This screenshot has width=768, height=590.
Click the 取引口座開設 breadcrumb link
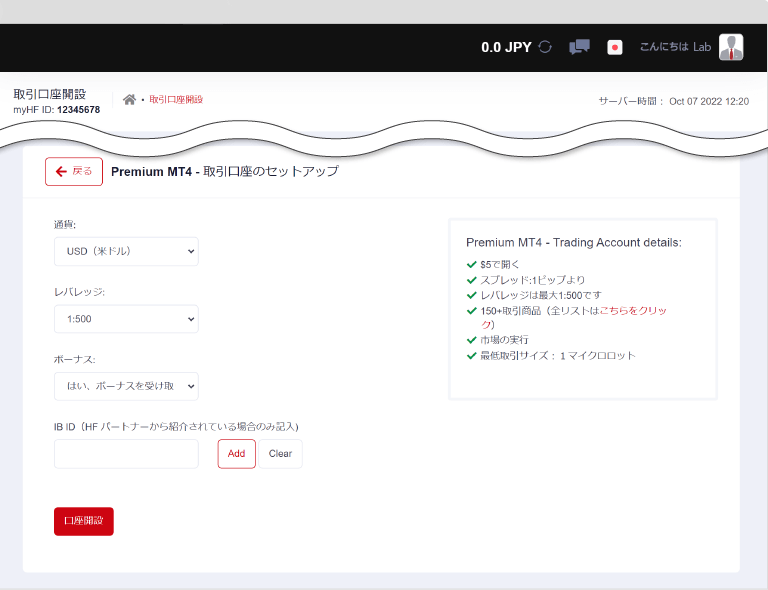click(176, 99)
